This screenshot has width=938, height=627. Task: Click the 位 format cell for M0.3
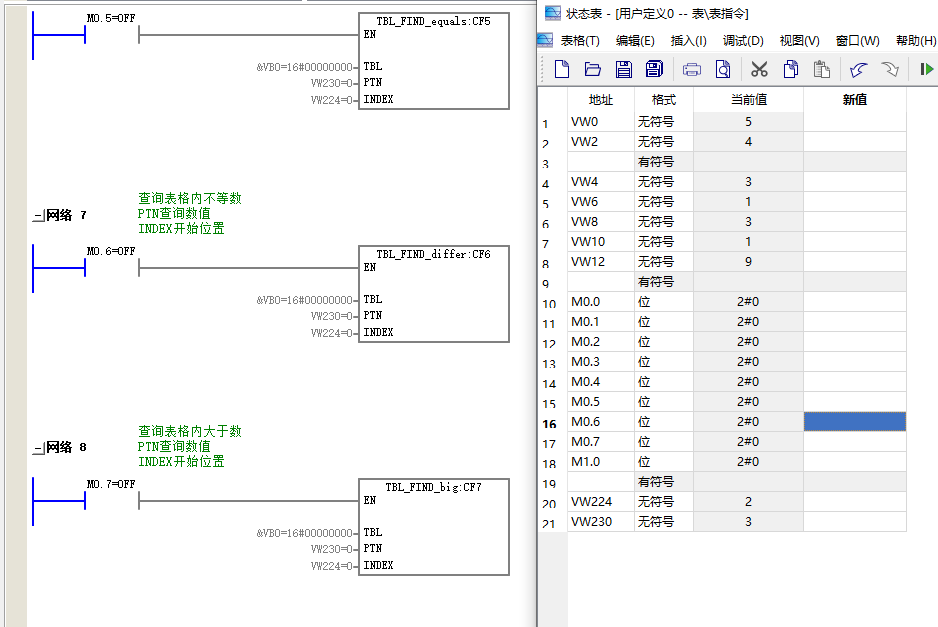[664, 361]
